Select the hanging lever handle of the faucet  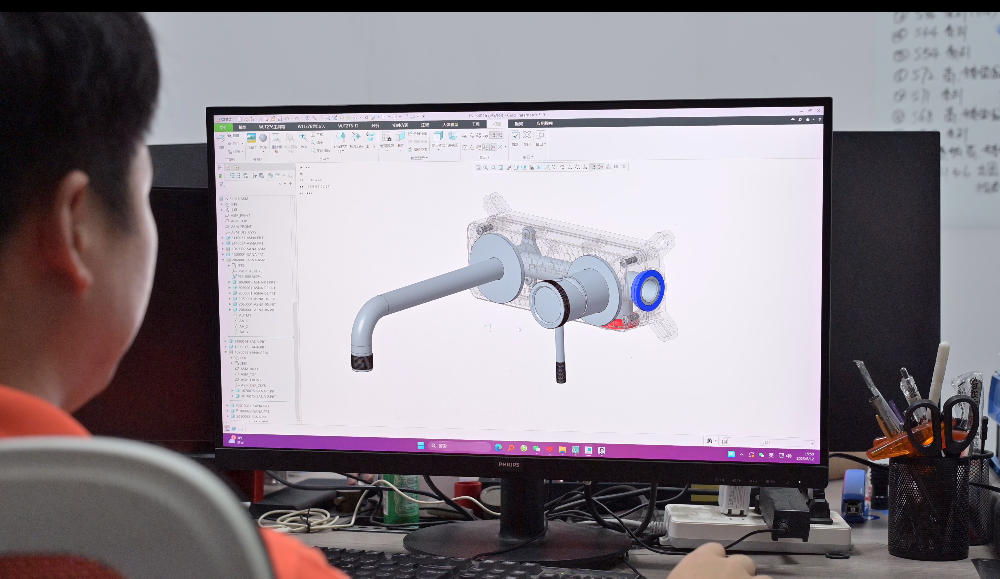tap(560, 355)
